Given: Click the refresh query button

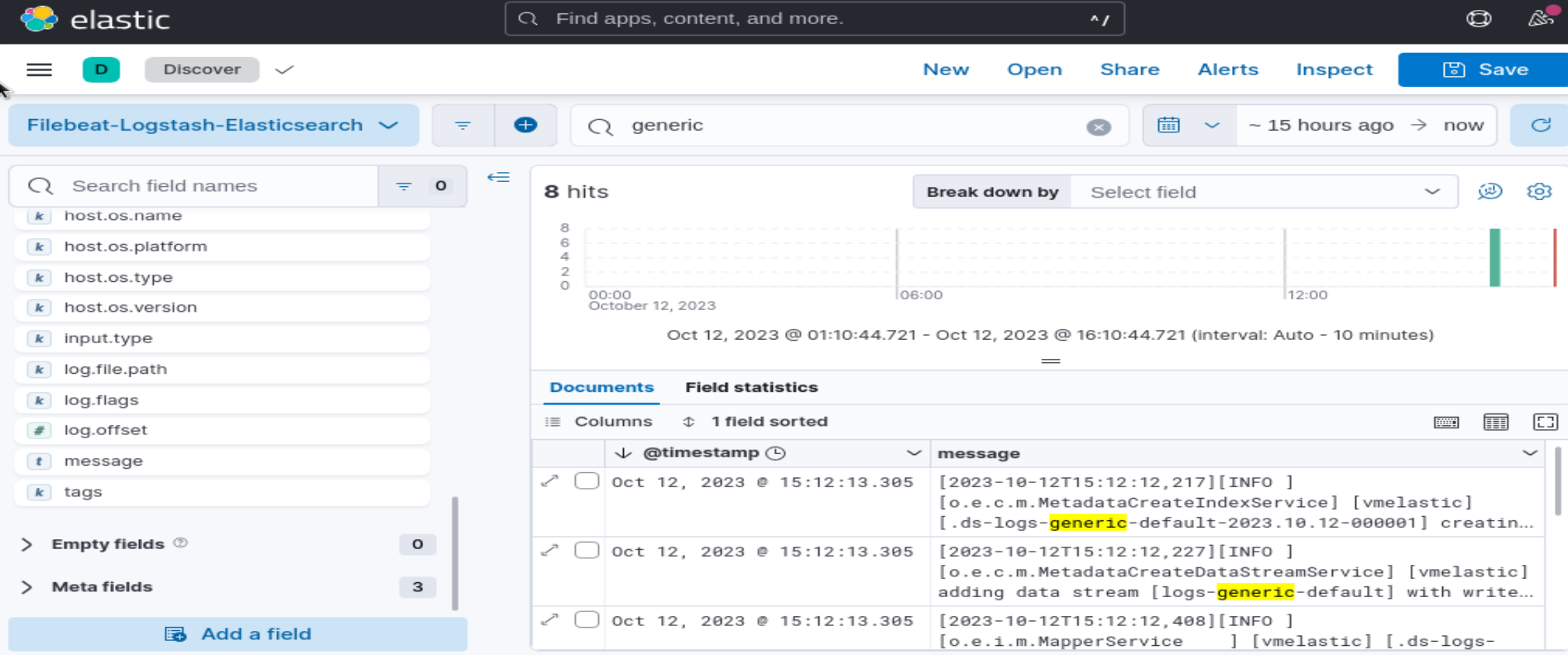Looking at the screenshot, I should 1540,125.
